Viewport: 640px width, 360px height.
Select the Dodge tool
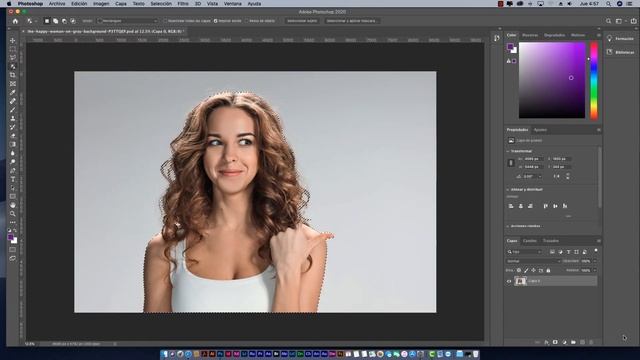pyautogui.click(x=13, y=162)
